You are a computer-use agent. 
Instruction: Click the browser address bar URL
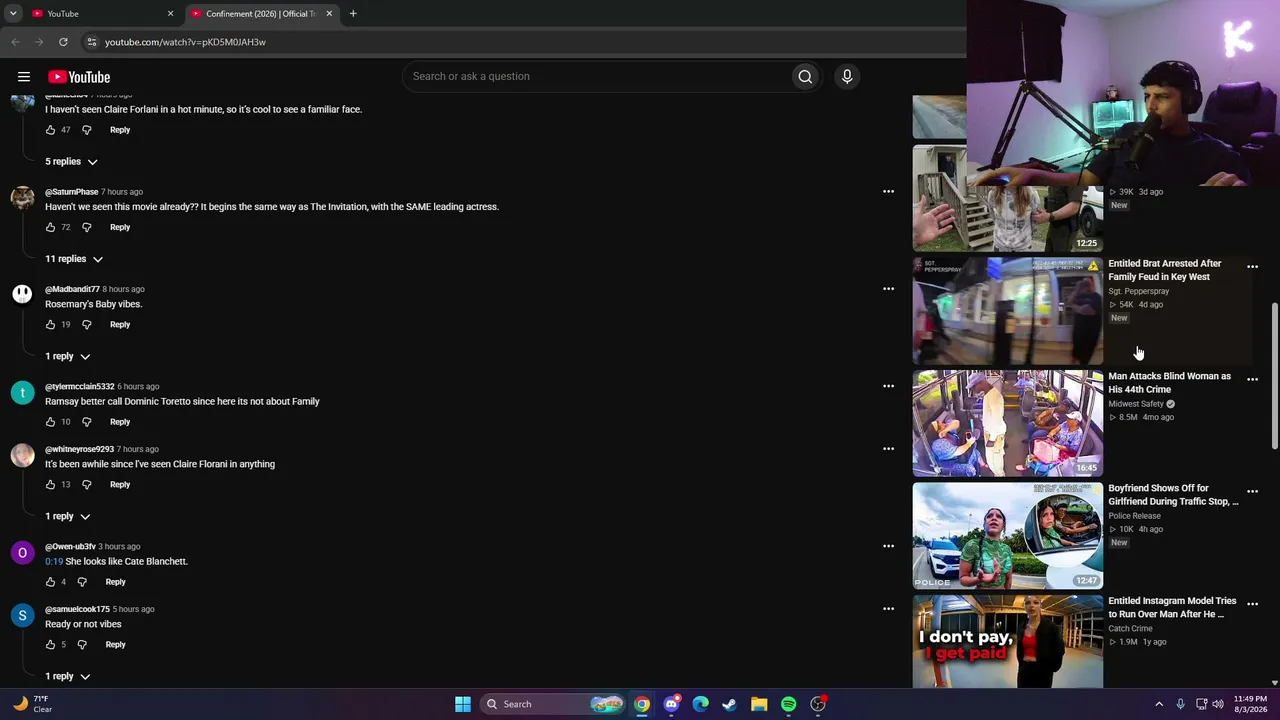185,42
